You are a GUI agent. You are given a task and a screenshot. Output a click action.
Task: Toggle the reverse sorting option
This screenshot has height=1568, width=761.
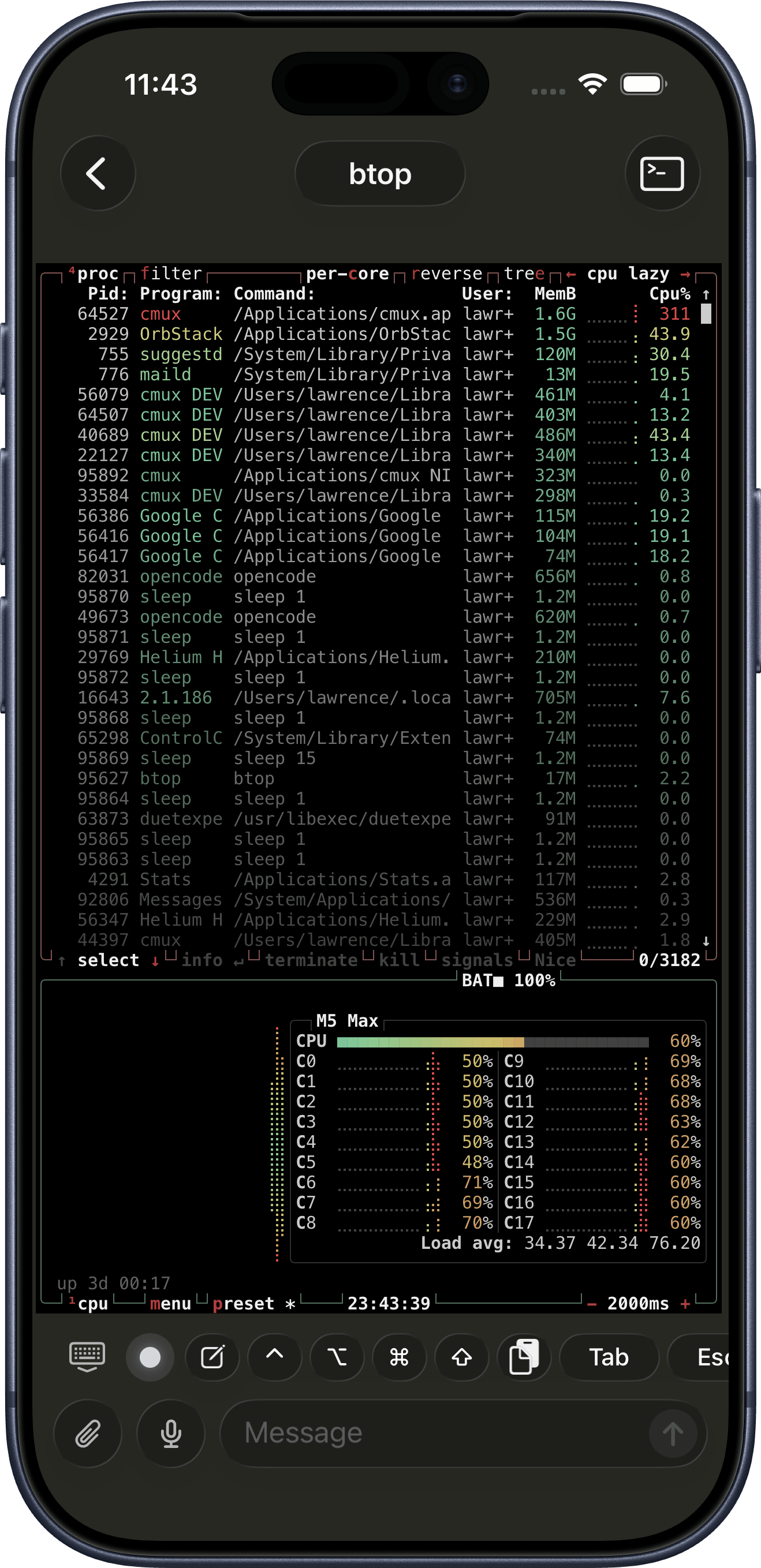pos(447,274)
